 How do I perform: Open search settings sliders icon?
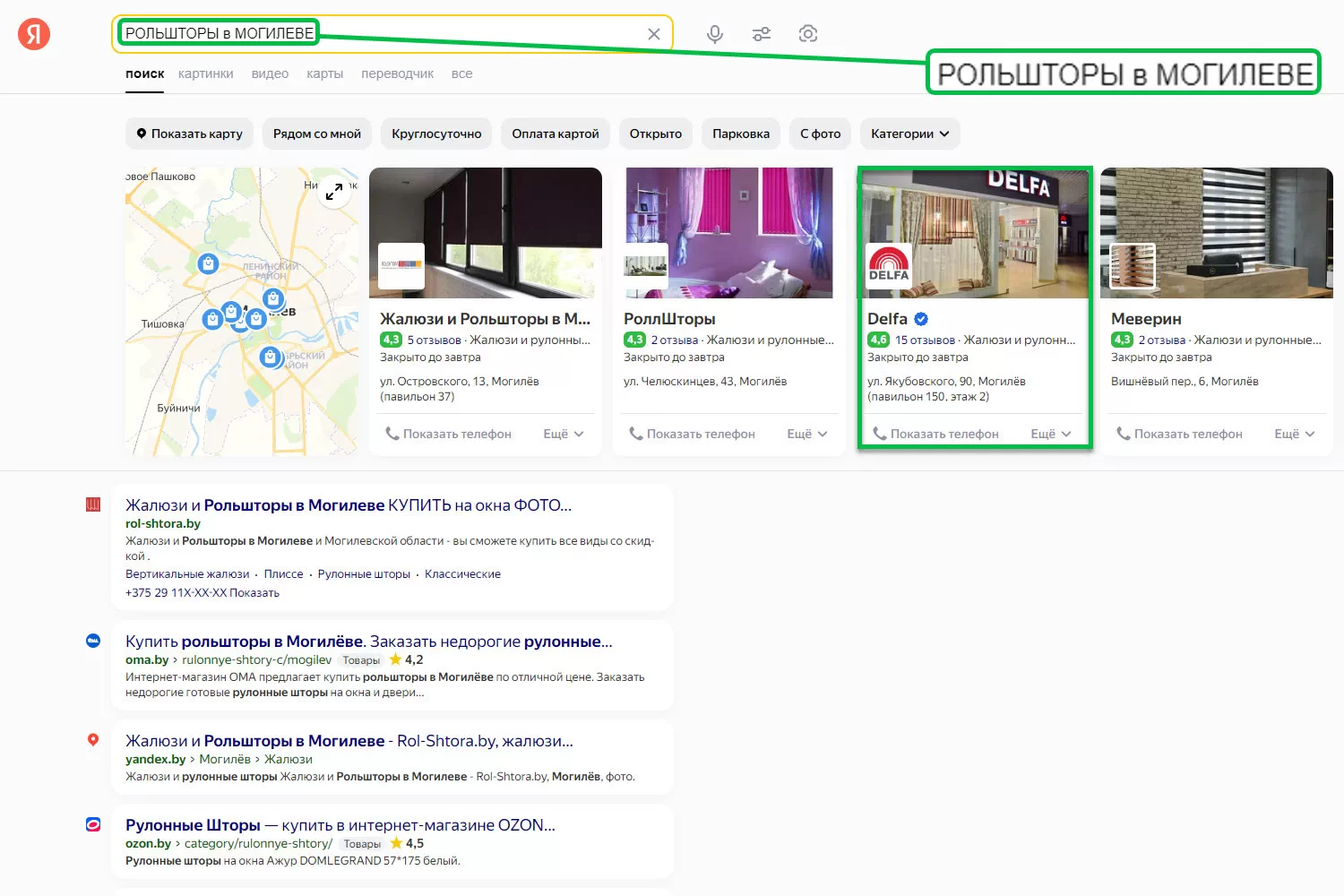coord(762,34)
